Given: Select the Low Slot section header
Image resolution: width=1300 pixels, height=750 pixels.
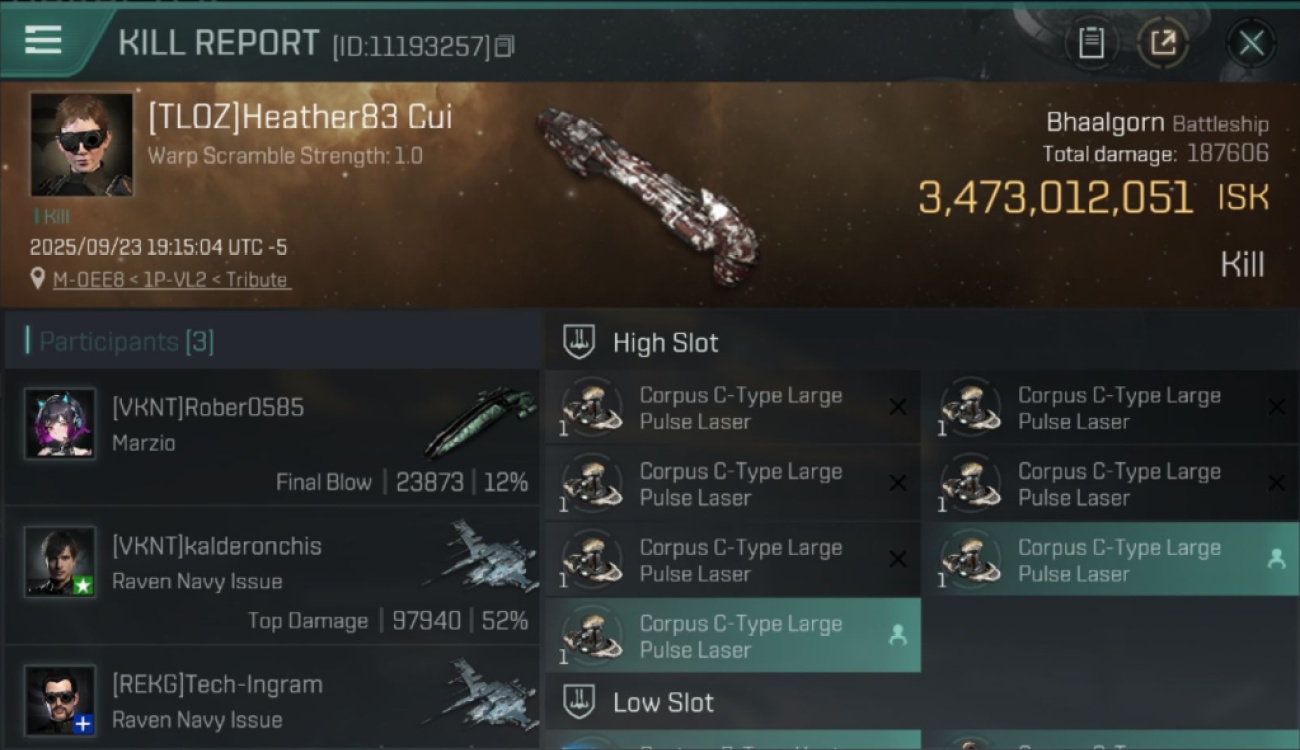Looking at the screenshot, I should coord(663,703).
